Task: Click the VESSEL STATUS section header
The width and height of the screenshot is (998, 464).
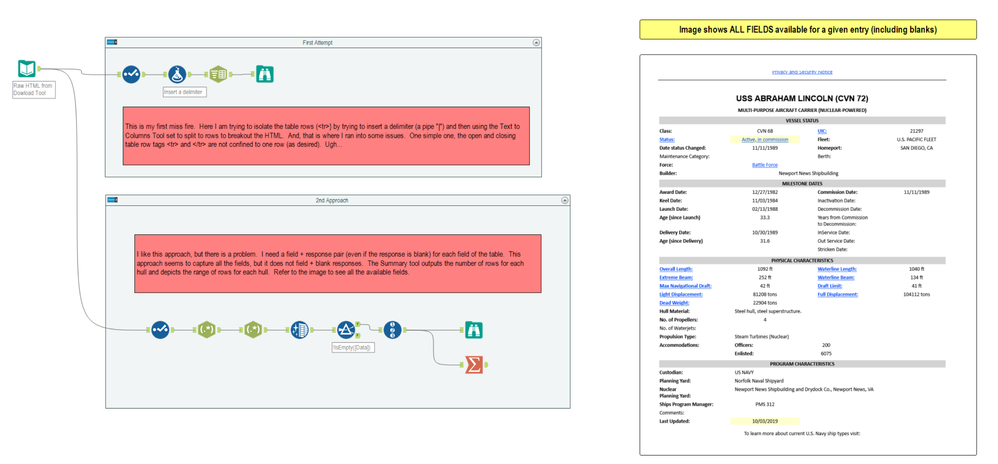Action: [802, 120]
